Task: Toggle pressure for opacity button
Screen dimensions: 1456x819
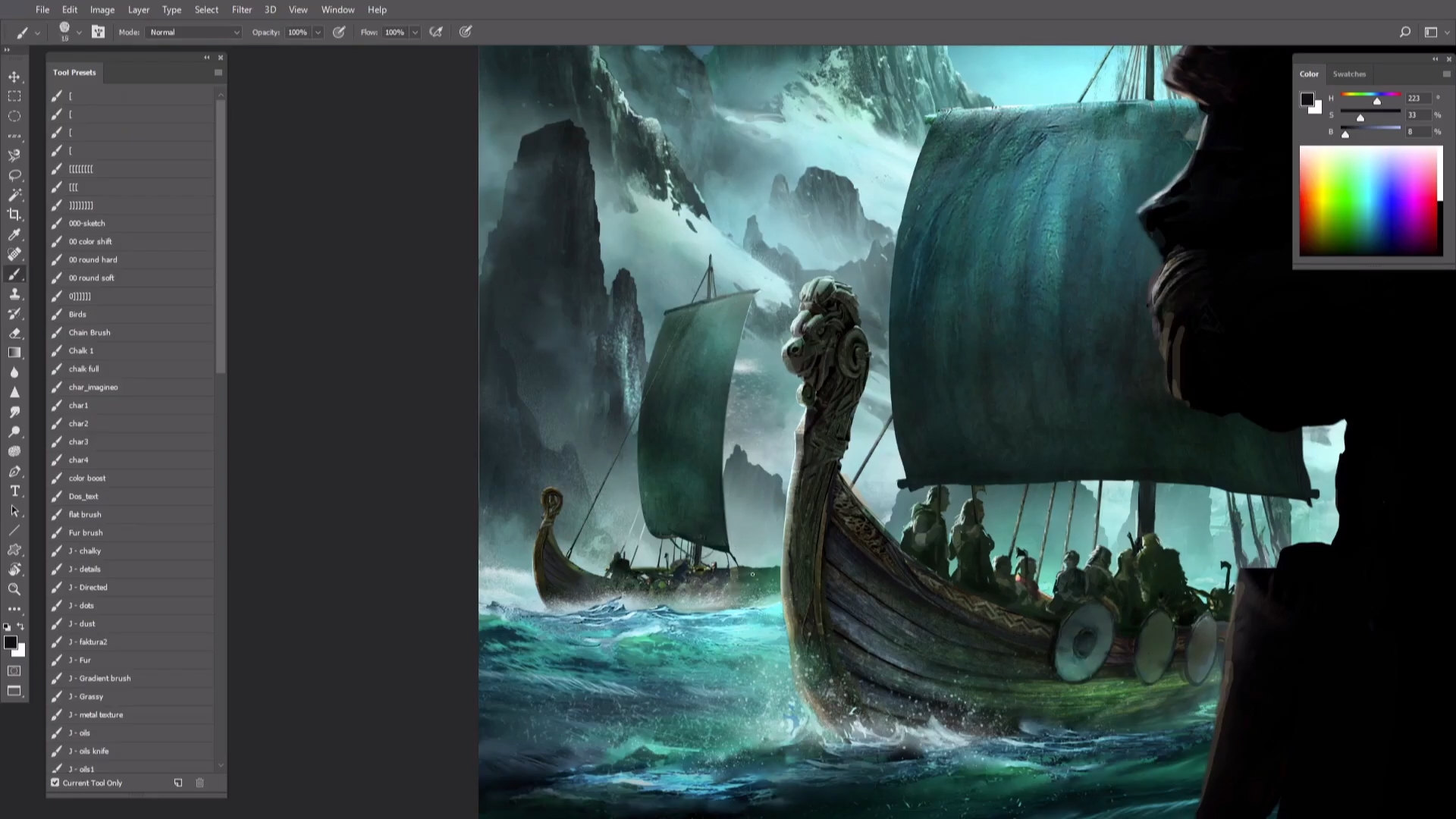Action: click(x=339, y=32)
